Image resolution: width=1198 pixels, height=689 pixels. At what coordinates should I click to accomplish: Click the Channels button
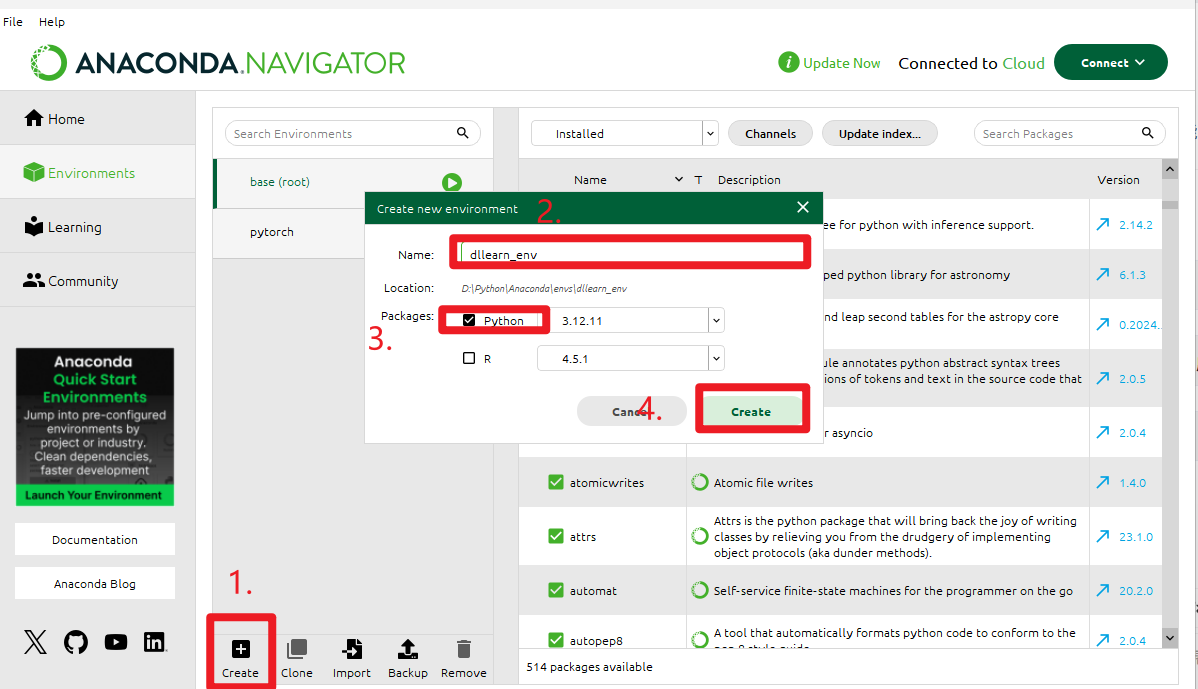point(770,133)
